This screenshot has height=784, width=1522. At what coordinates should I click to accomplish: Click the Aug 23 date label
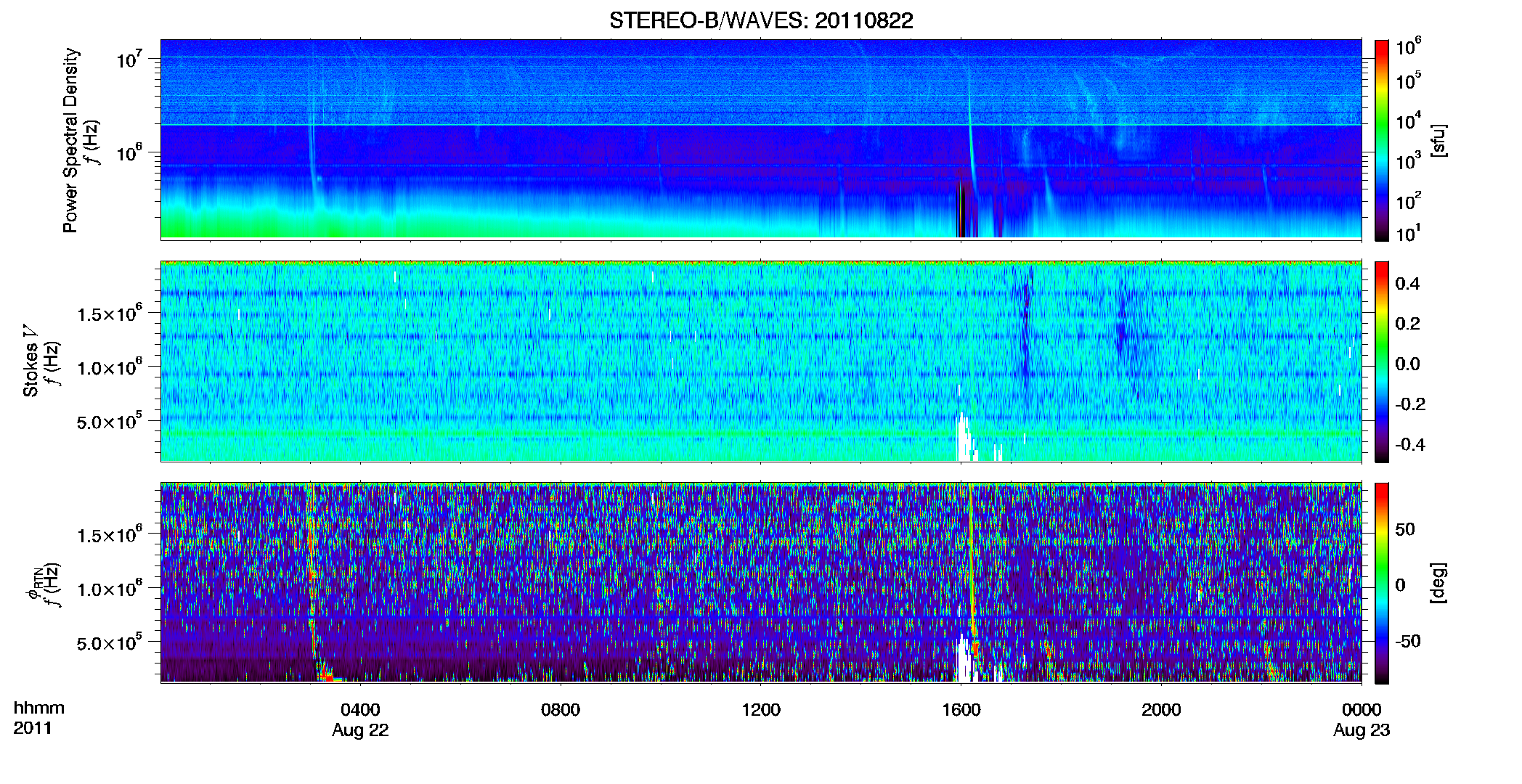click(1362, 730)
